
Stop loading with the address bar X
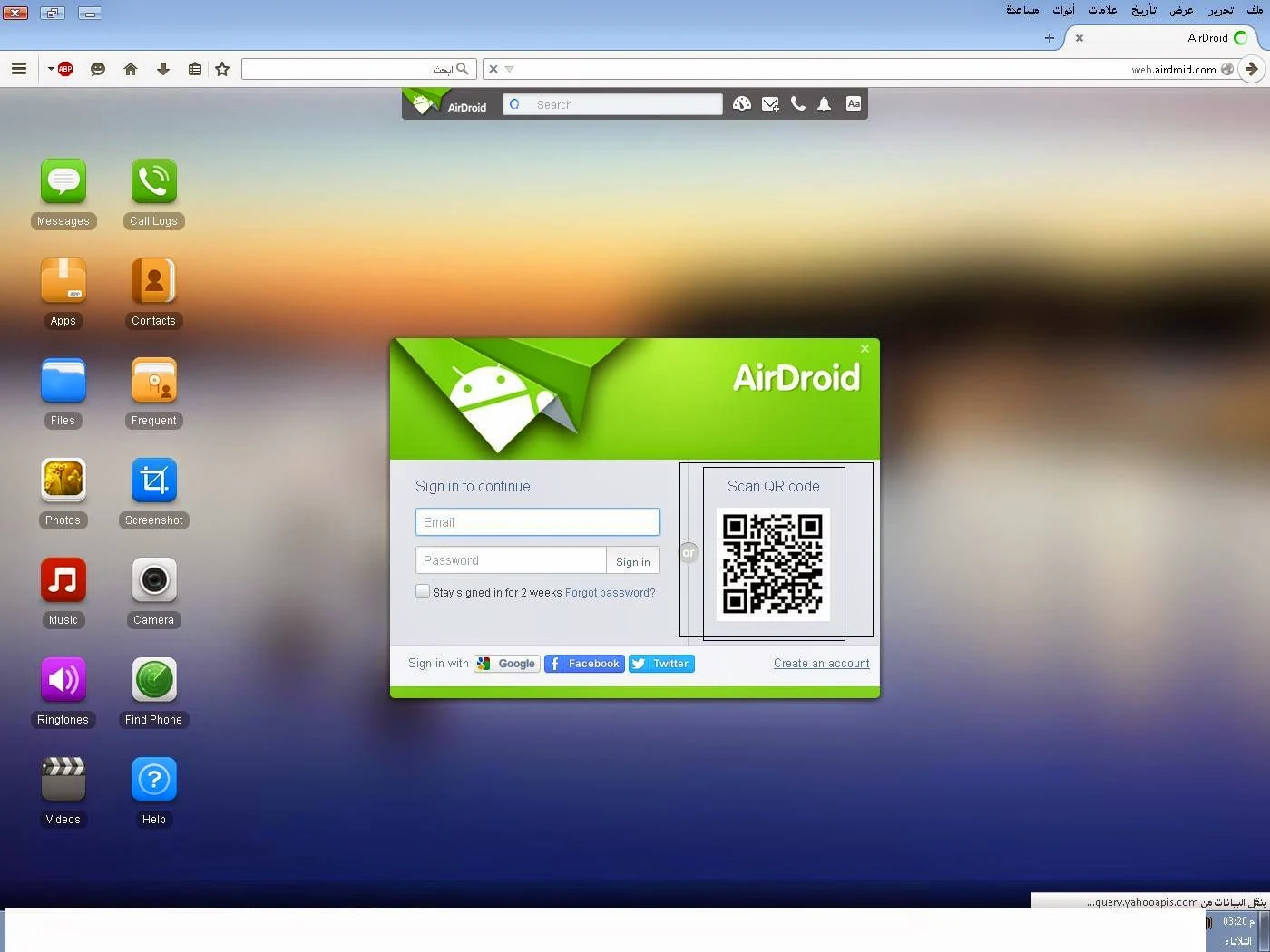[493, 69]
